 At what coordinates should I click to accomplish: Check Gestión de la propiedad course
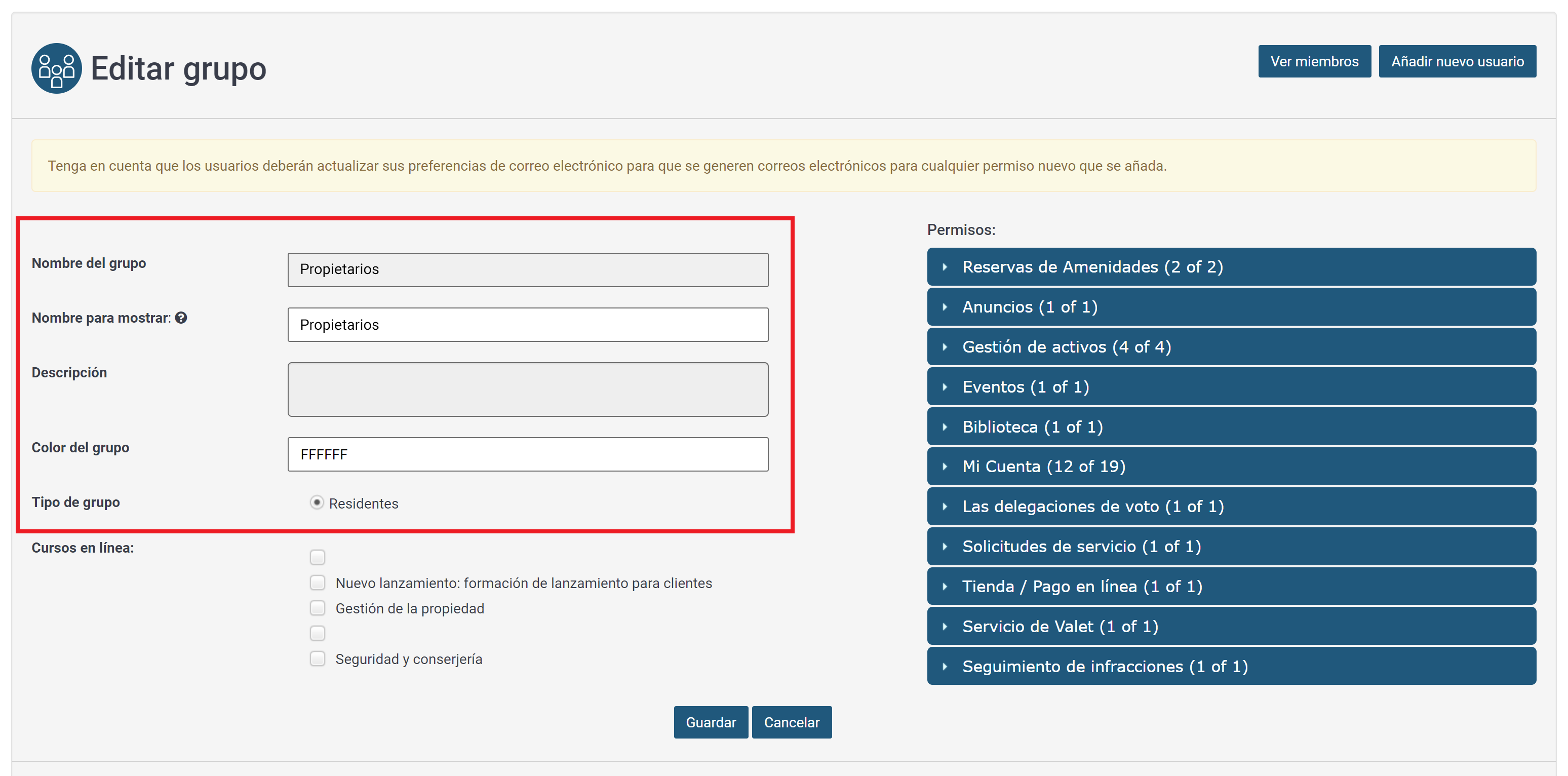317,609
